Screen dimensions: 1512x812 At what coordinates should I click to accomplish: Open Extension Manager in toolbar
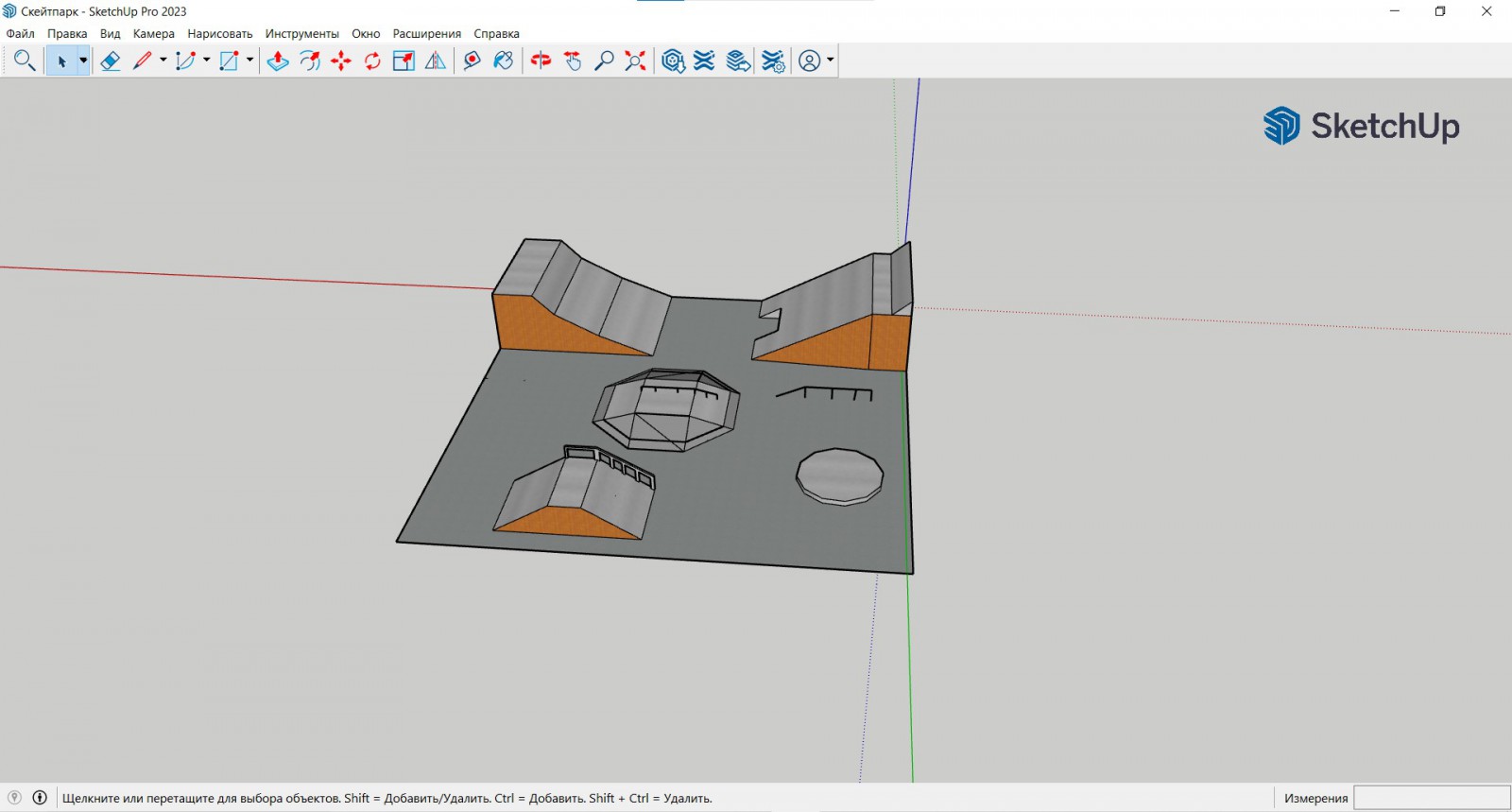click(x=773, y=61)
